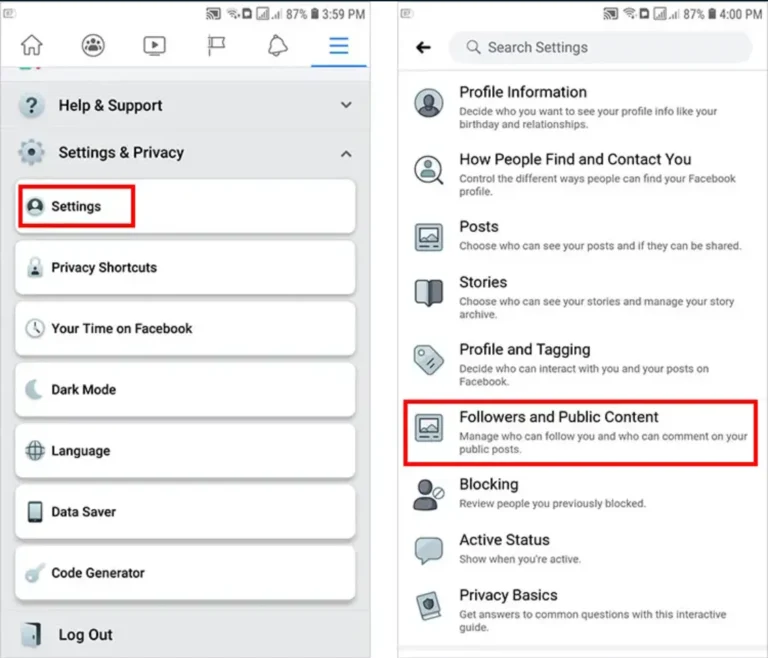
Task: Tap 'Review people you previously blocked.' text
Action: coord(552,504)
